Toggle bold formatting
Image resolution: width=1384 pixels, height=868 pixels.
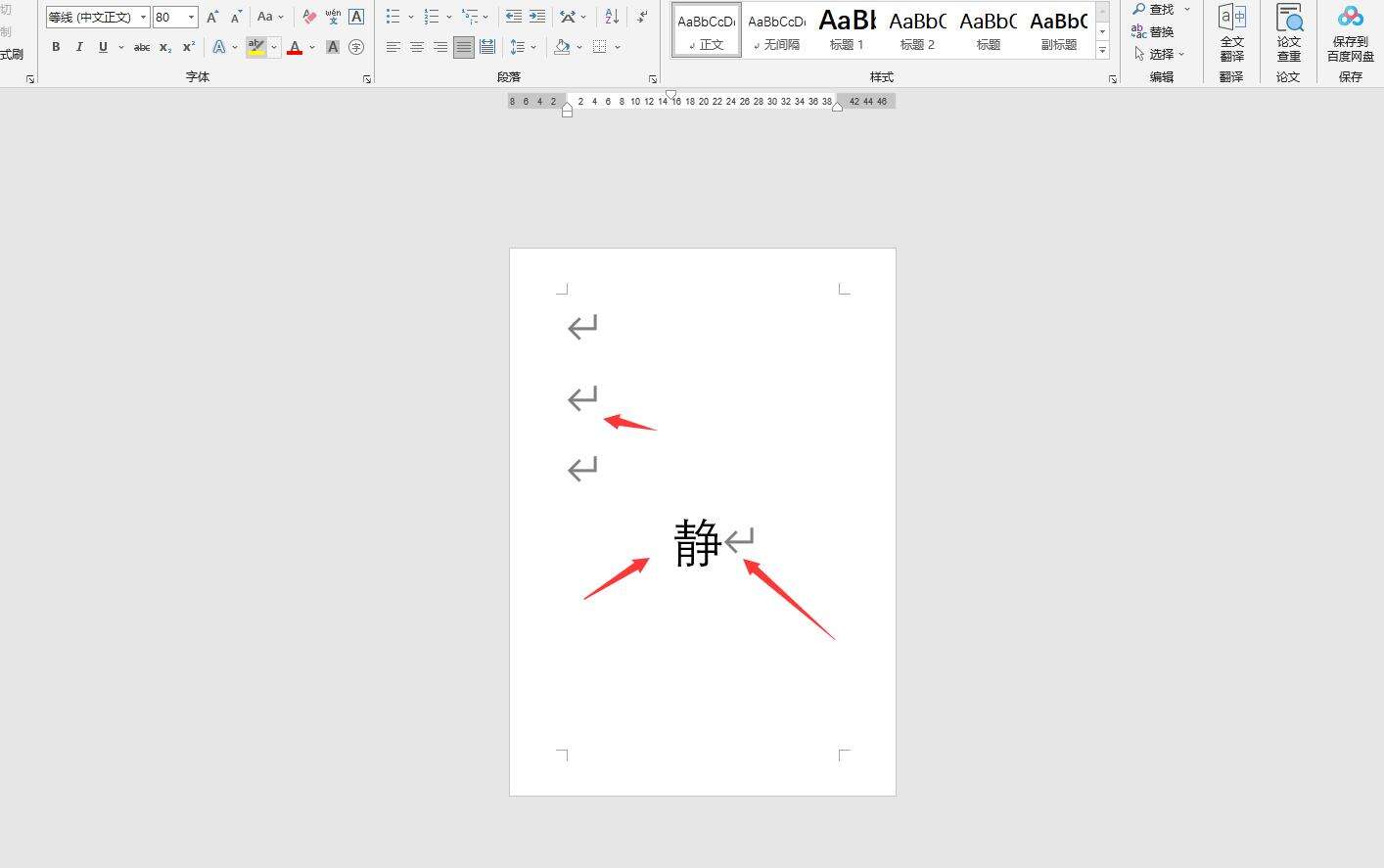pos(56,47)
